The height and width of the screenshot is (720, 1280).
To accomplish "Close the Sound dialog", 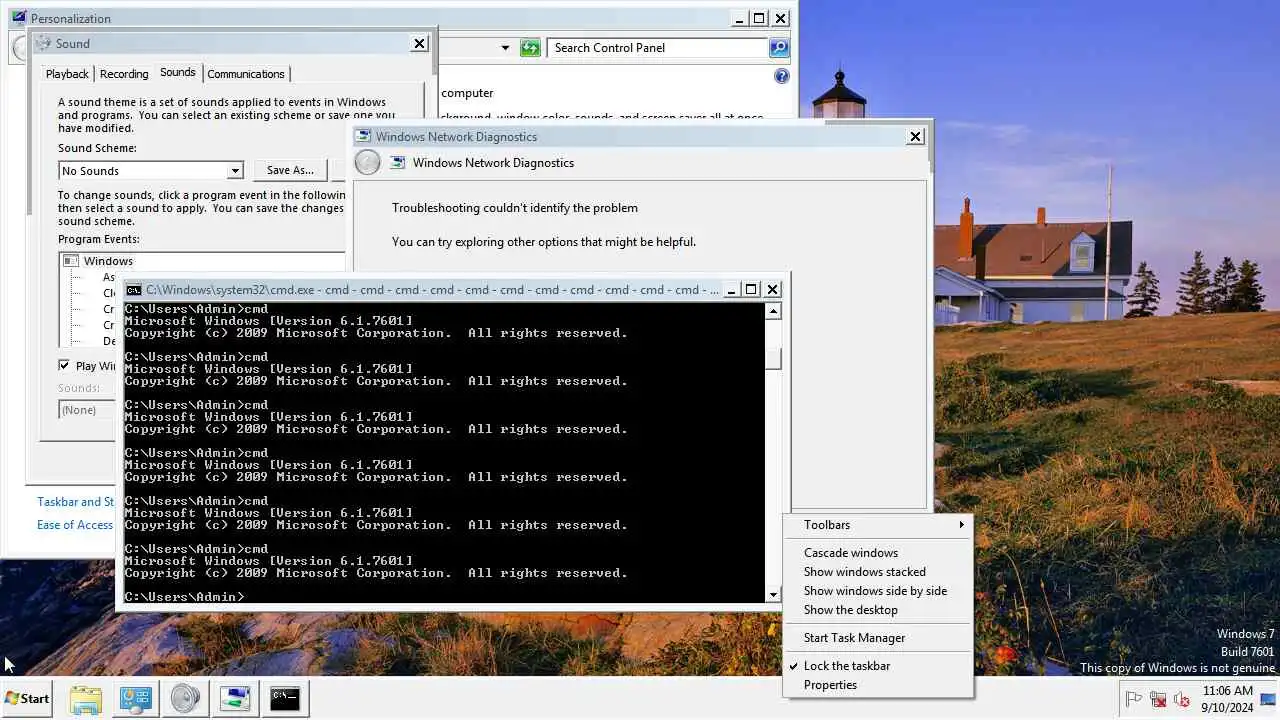I will click(x=420, y=43).
